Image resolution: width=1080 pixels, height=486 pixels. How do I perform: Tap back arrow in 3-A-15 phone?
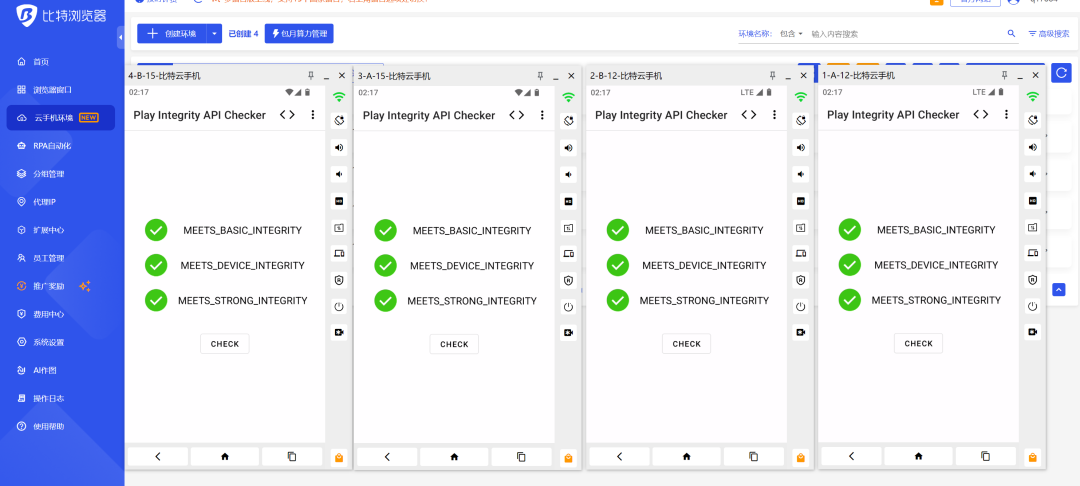tap(387, 456)
